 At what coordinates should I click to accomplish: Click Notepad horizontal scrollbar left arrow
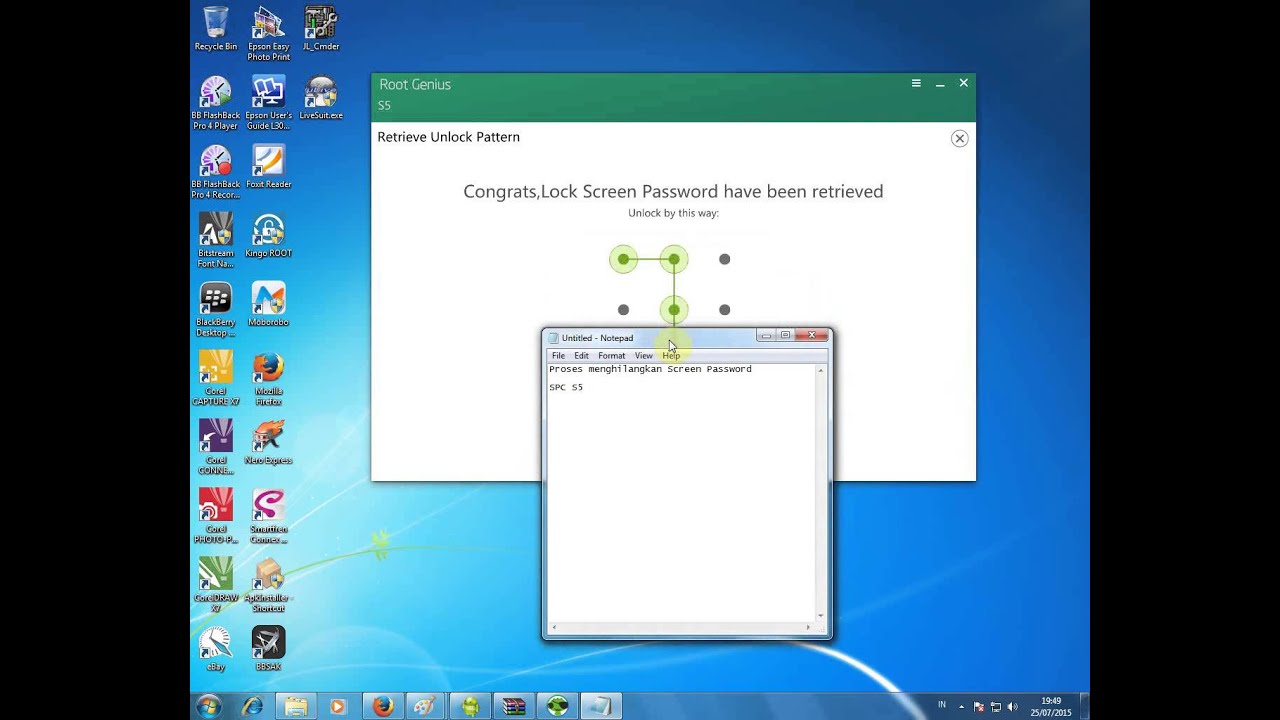553,628
